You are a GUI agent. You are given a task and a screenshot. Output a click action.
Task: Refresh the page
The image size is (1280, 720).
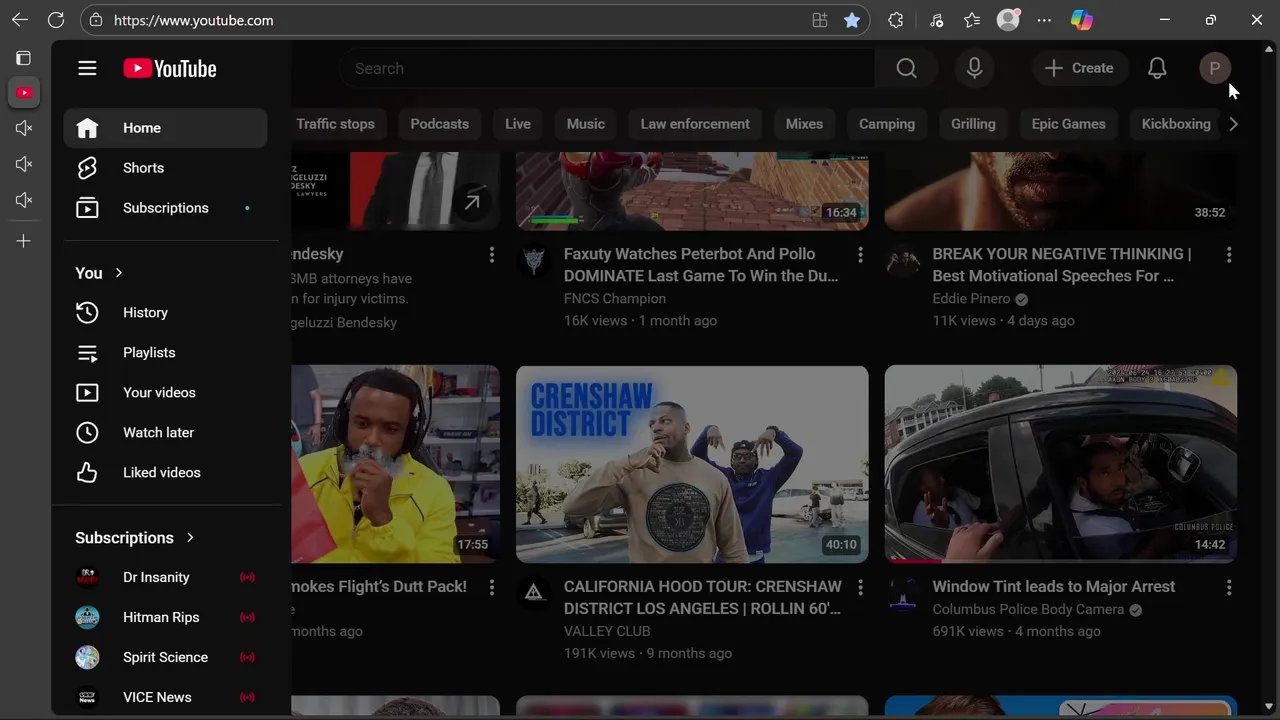(56, 20)
